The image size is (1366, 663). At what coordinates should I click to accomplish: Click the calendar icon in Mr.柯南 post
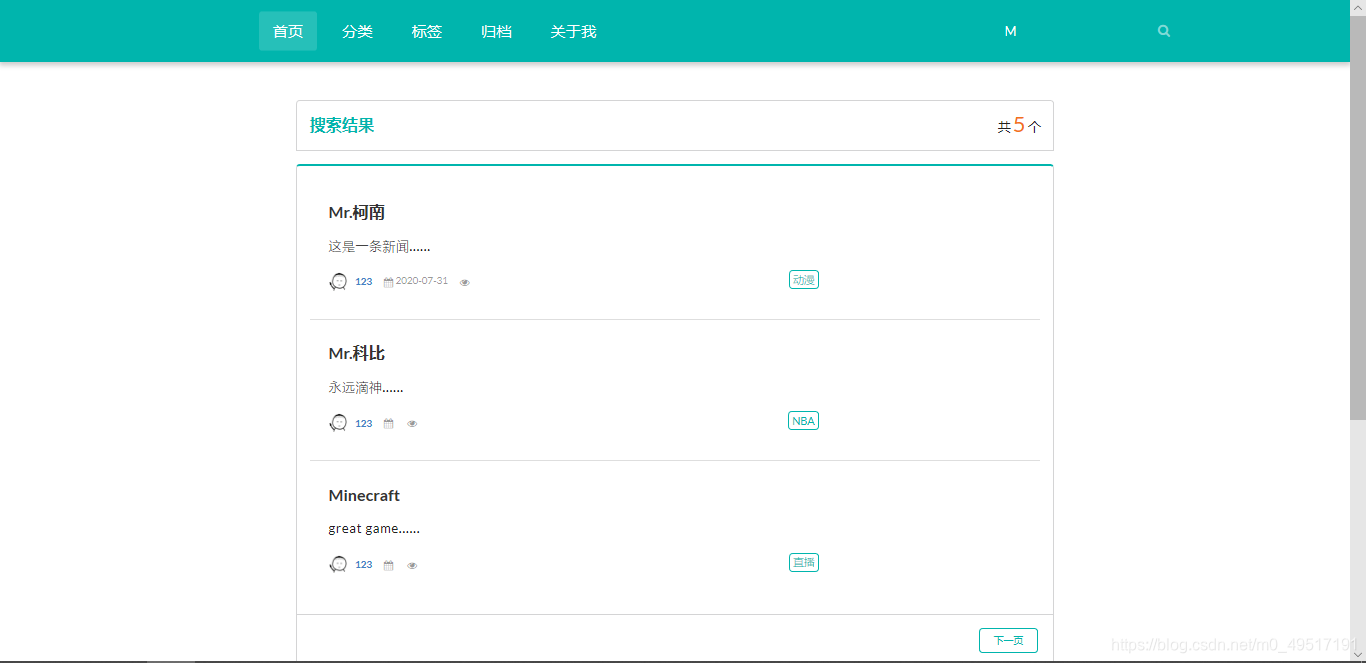(388, 283)
